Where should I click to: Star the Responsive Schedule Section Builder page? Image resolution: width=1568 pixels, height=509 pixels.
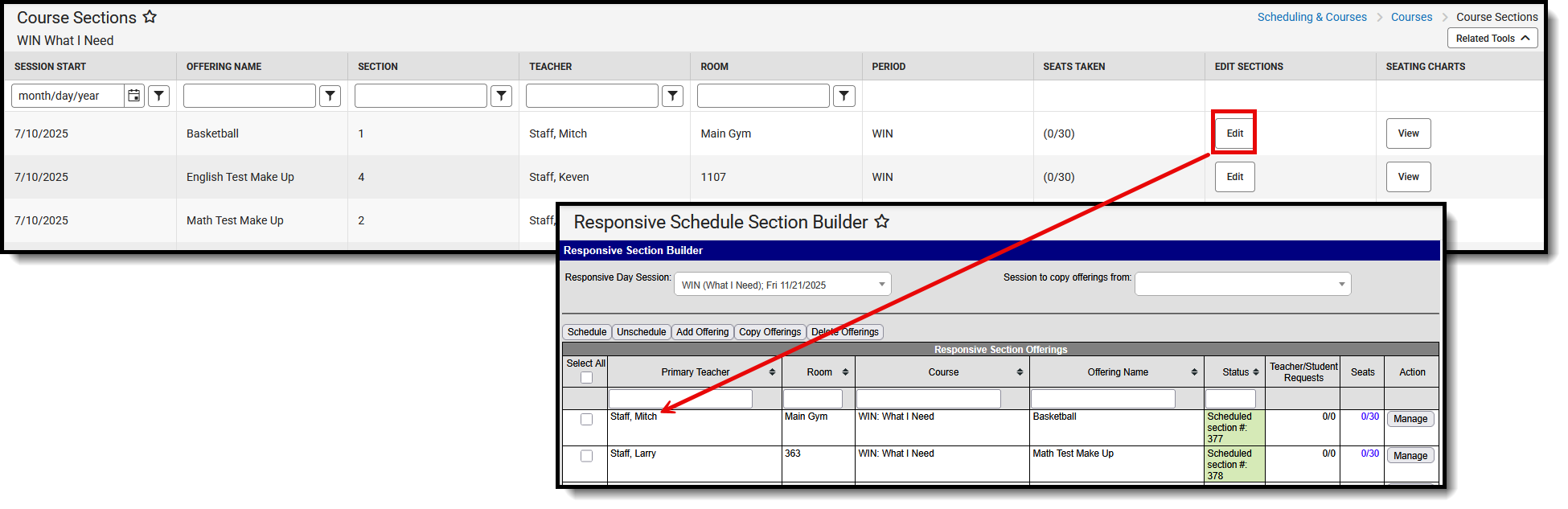(882, 221)
